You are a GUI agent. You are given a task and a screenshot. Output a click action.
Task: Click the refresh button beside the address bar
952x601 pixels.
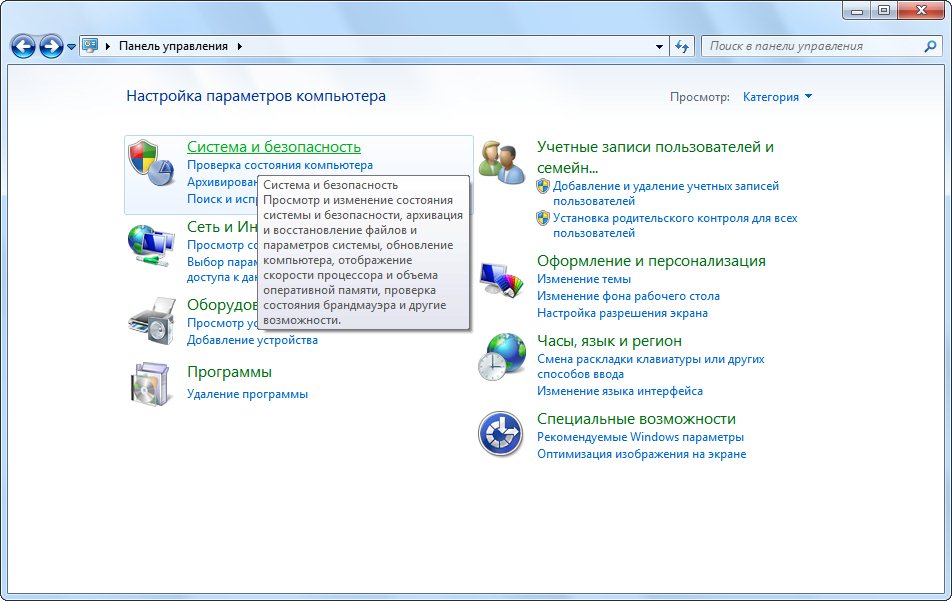pyautogui.click(x=683, y=46)
